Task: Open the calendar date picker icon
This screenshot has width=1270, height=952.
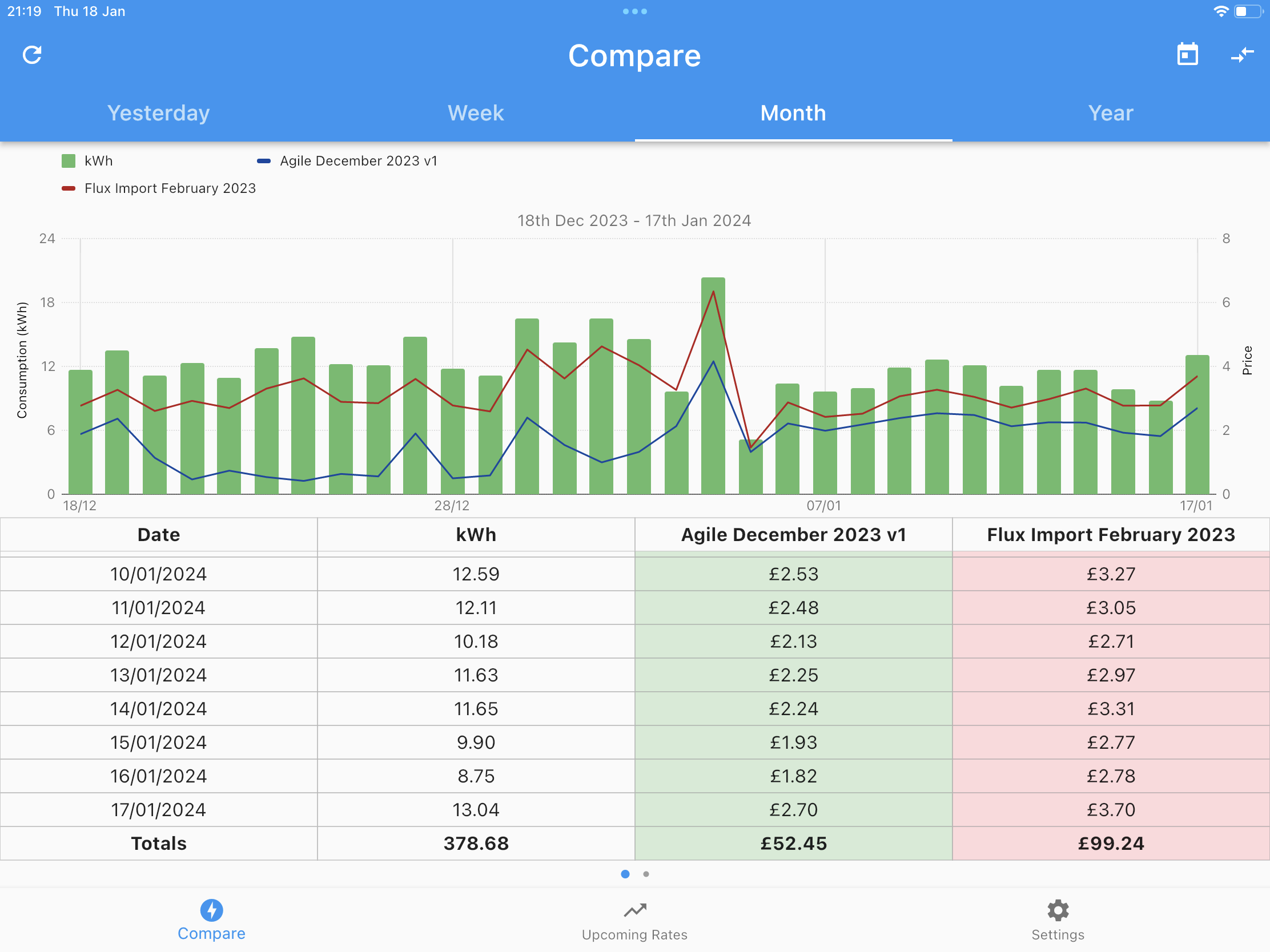Action: (1187, 55)
